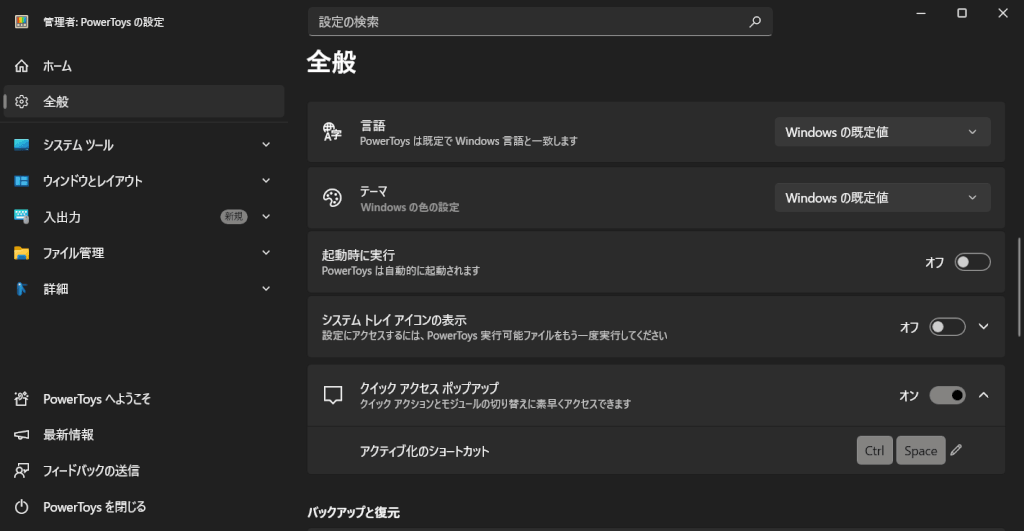Click the PowerToys を閉じる power icon
Screen dimensions: 1024x531
[x=22, y=506]
